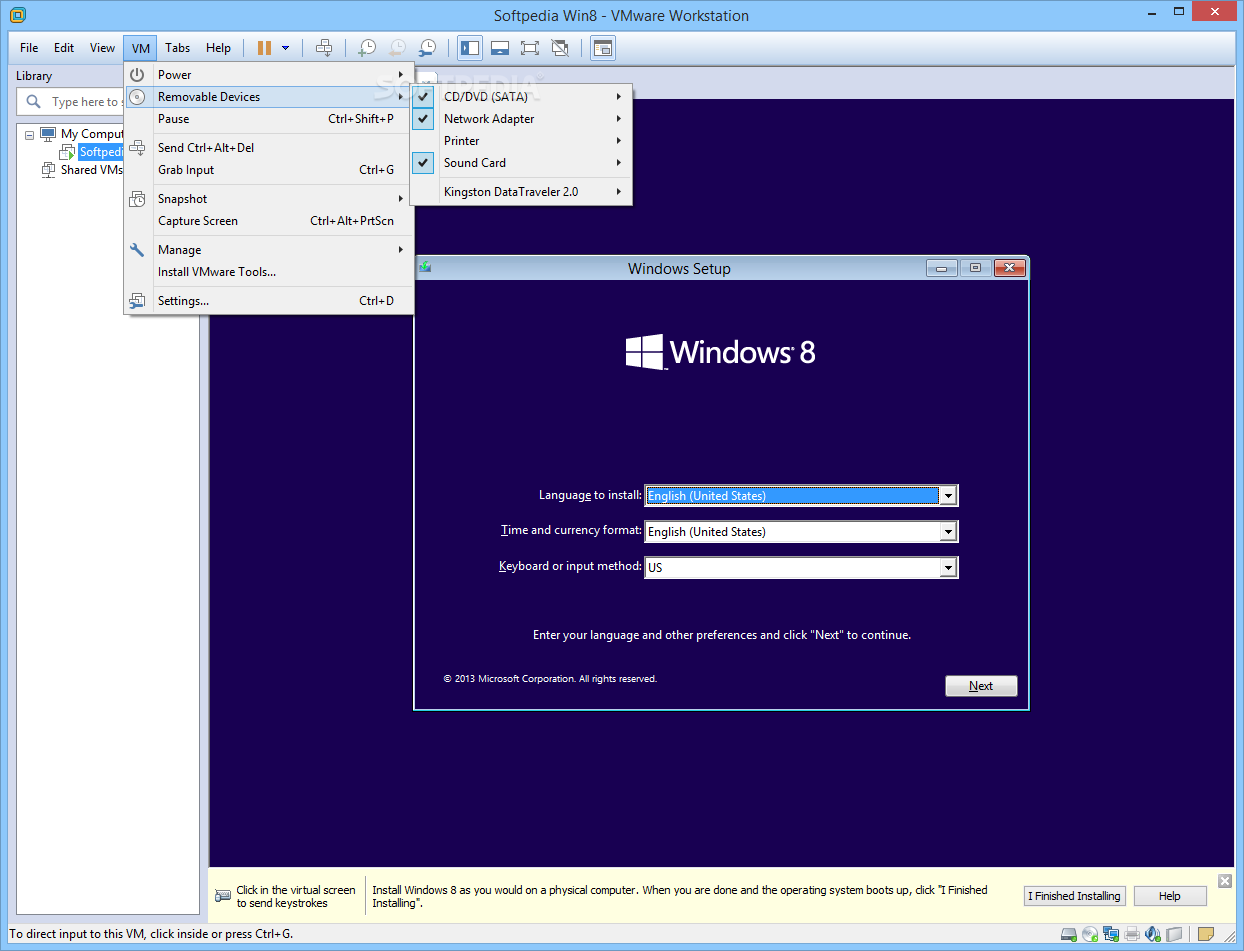
Task: Click the CD/DVD status bar icon
Action: click(x=1090, y=935)
